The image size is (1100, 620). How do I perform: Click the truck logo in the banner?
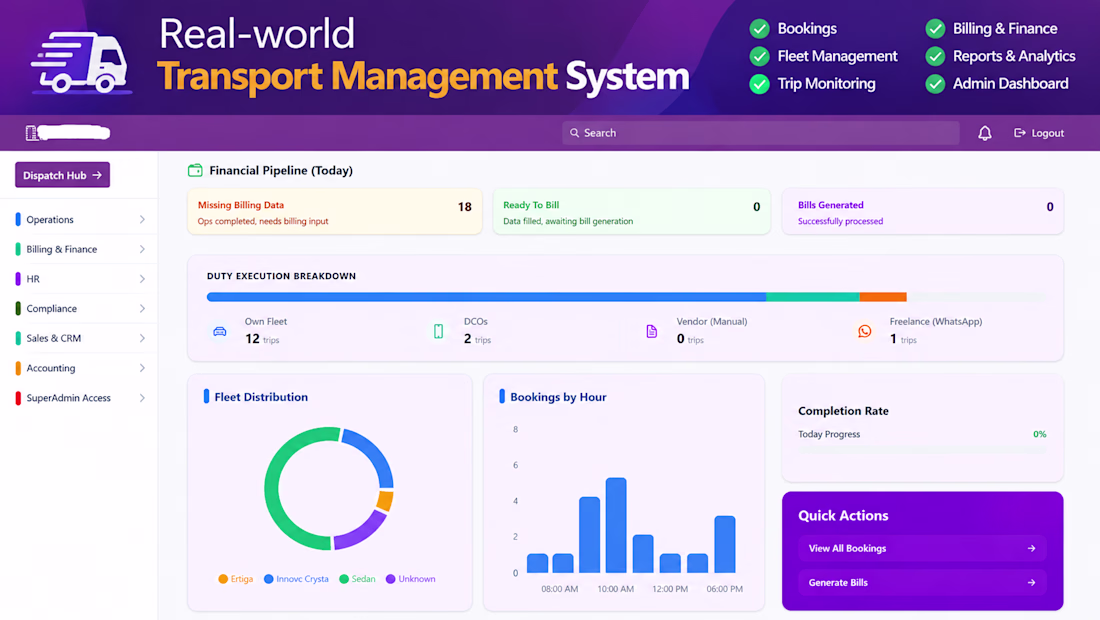coord(81,62)
